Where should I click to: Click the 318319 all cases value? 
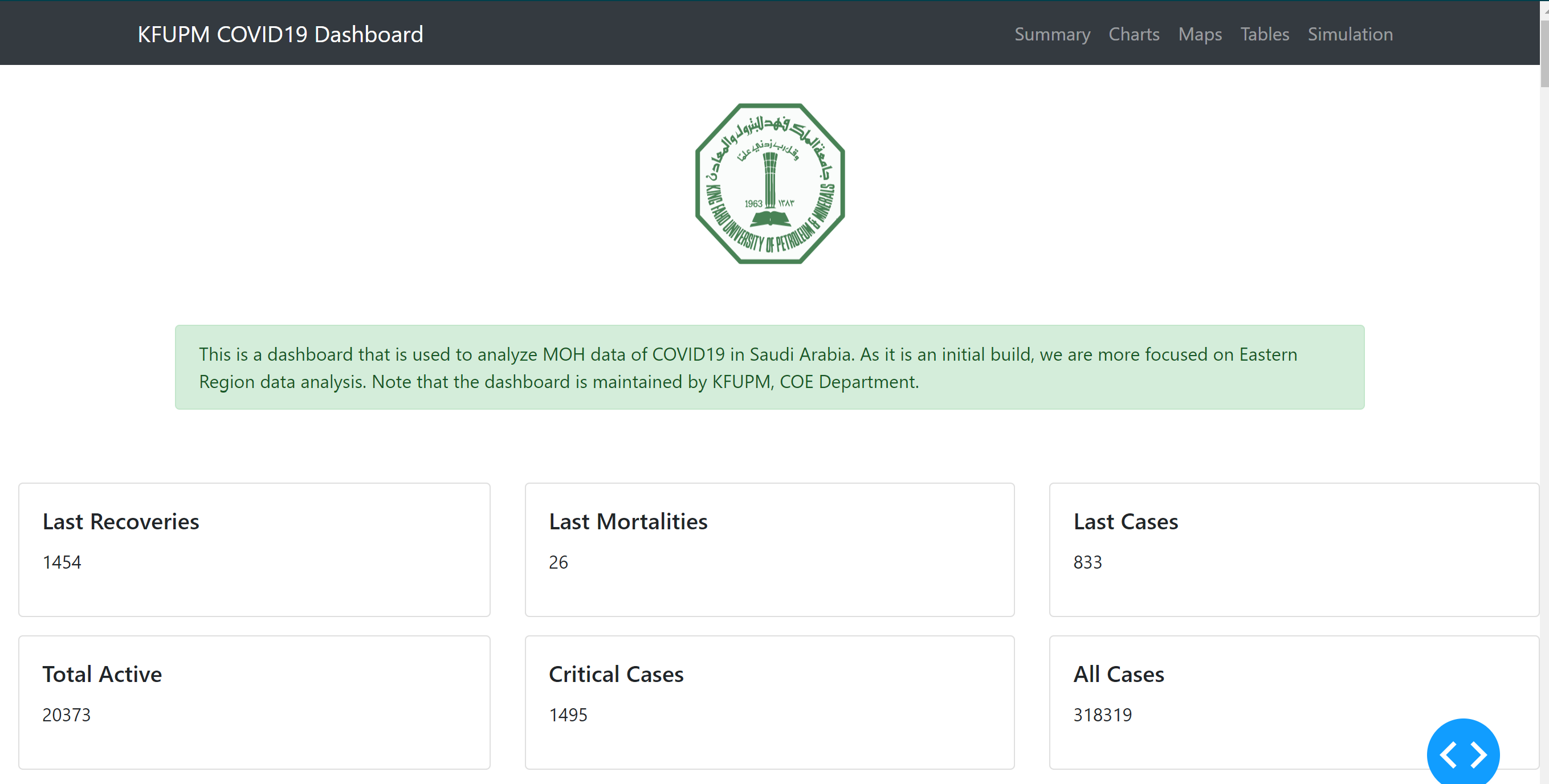click(x=1102, y=715)
